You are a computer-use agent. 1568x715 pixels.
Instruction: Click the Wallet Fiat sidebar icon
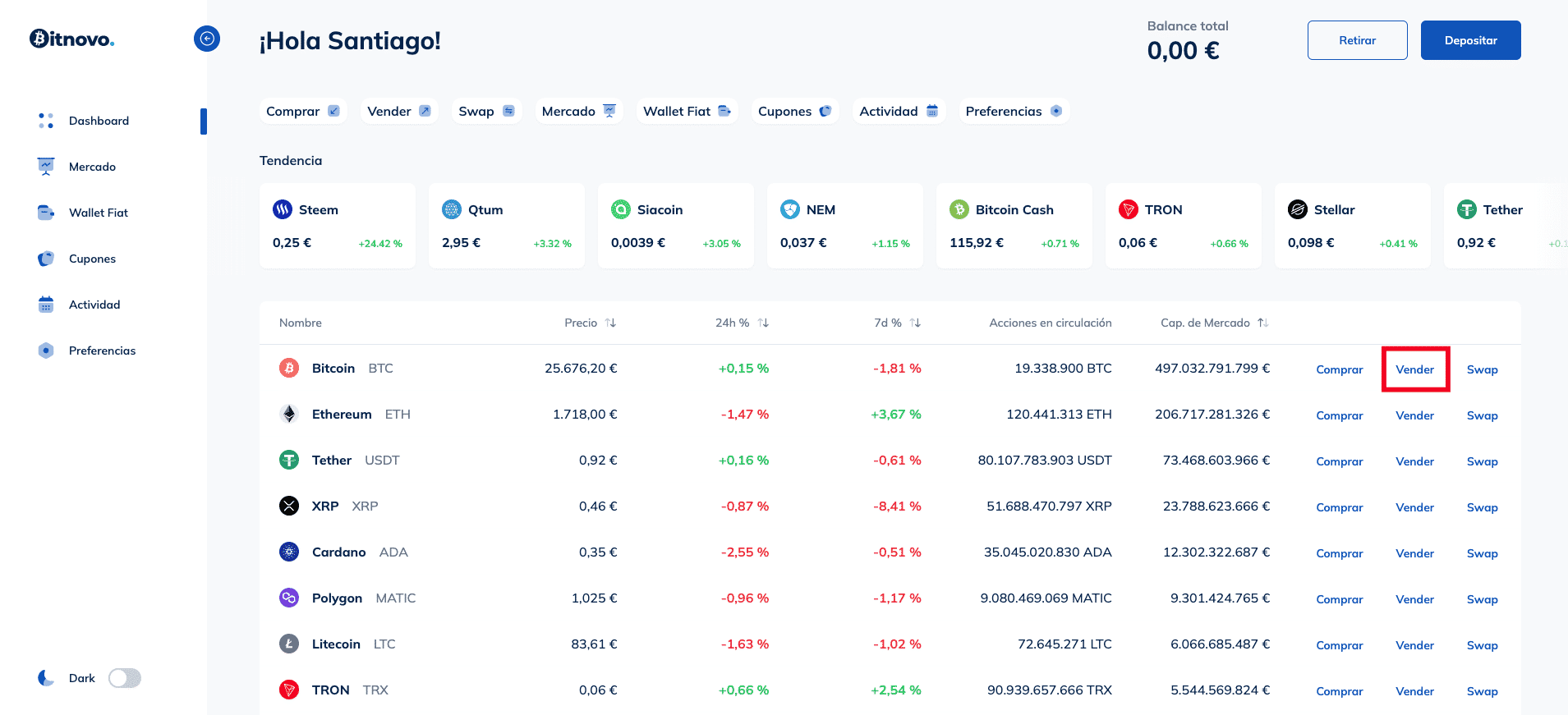pos(46,213)
